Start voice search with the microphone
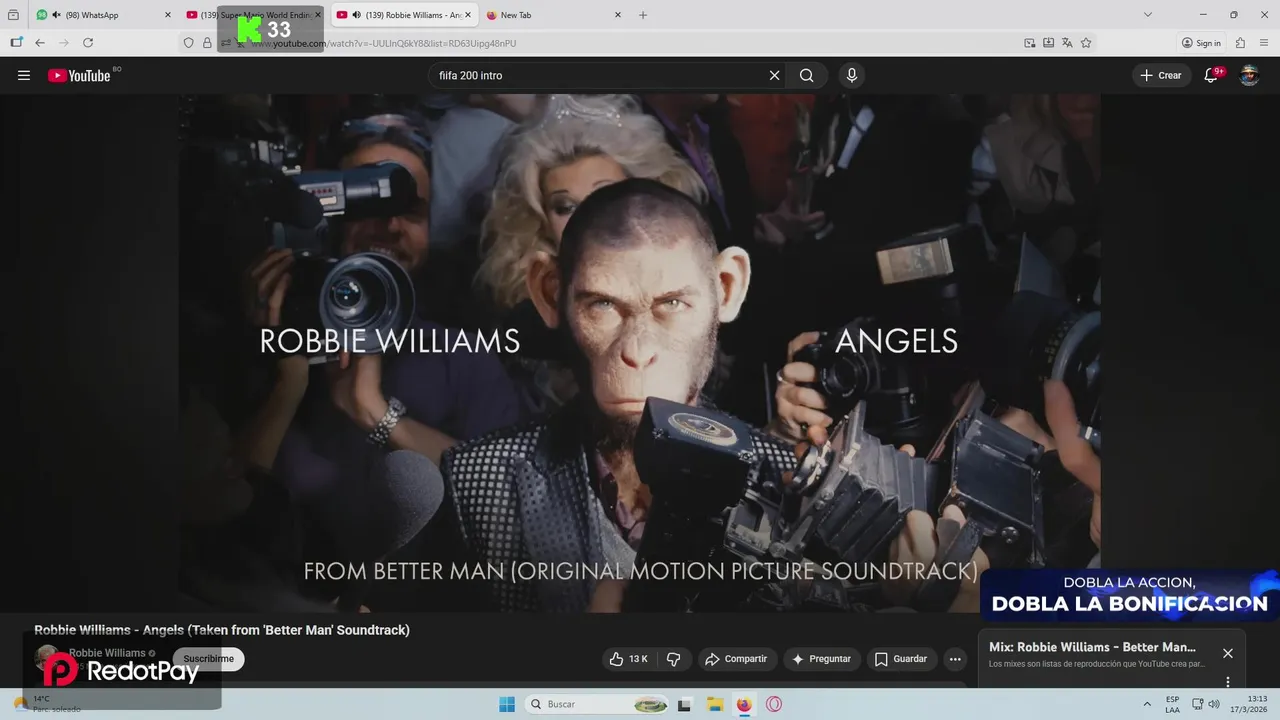The height and width of the screenshot is (720, 1280). [852, 75]
